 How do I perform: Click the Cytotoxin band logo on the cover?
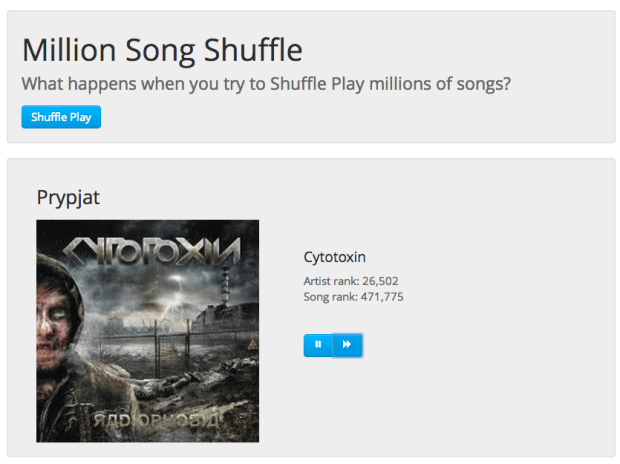click(152, 248)
